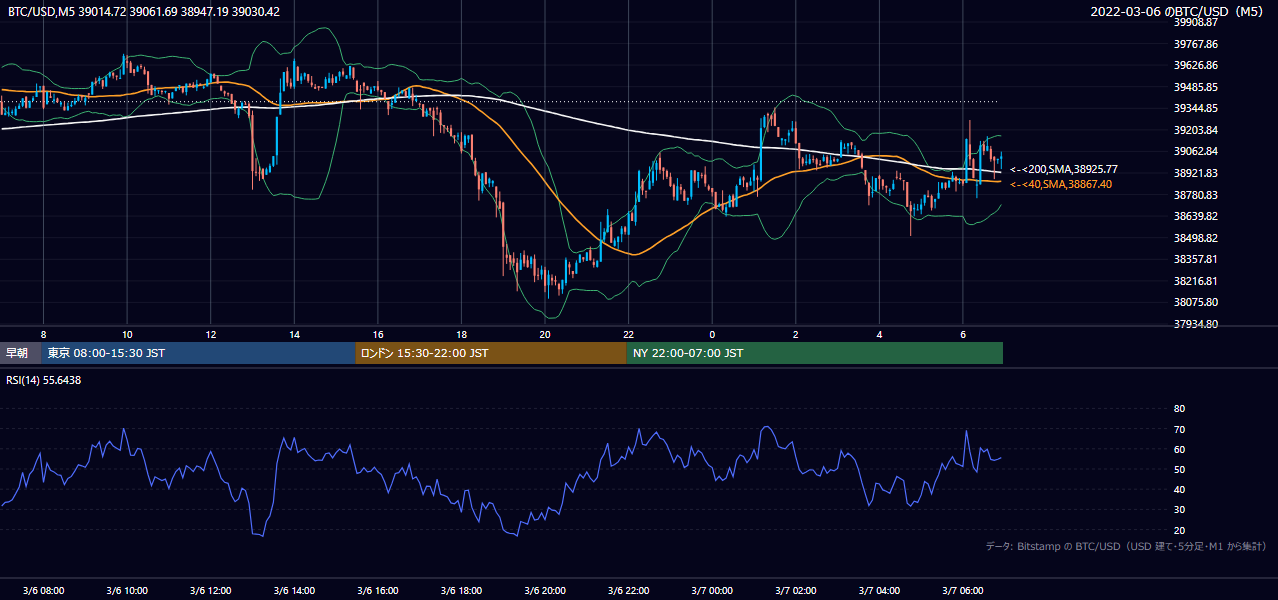Image resolution: width=1278 pixels, height=600 pixels.
Task: Click the date label 3/7 00:00
Action: coord(712,591)
